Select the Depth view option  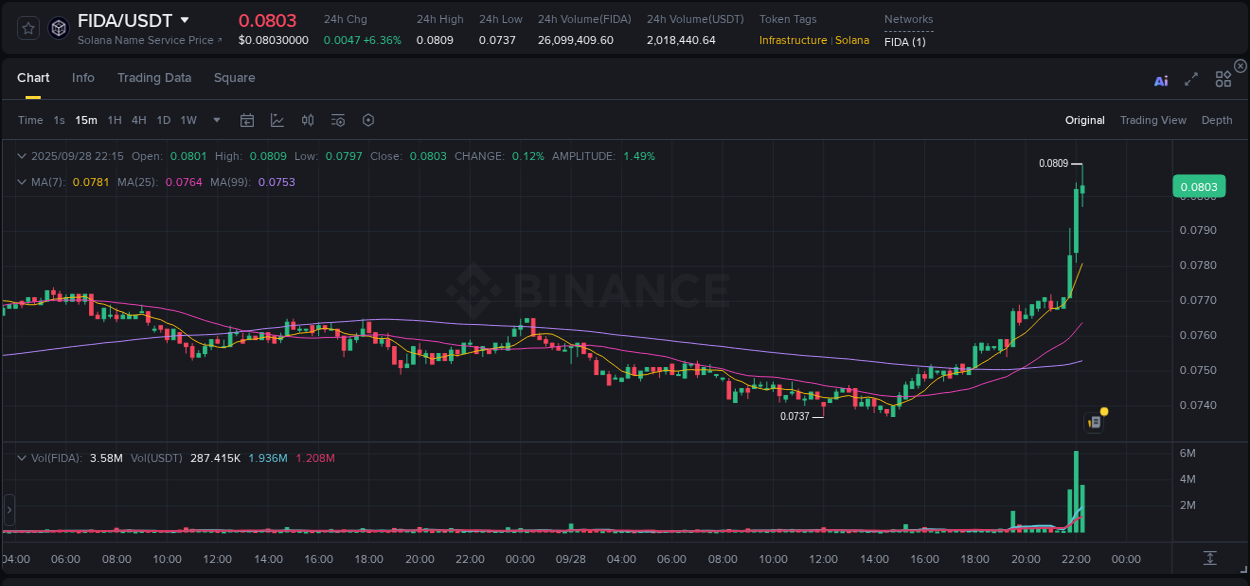(x=1217, y=120)
